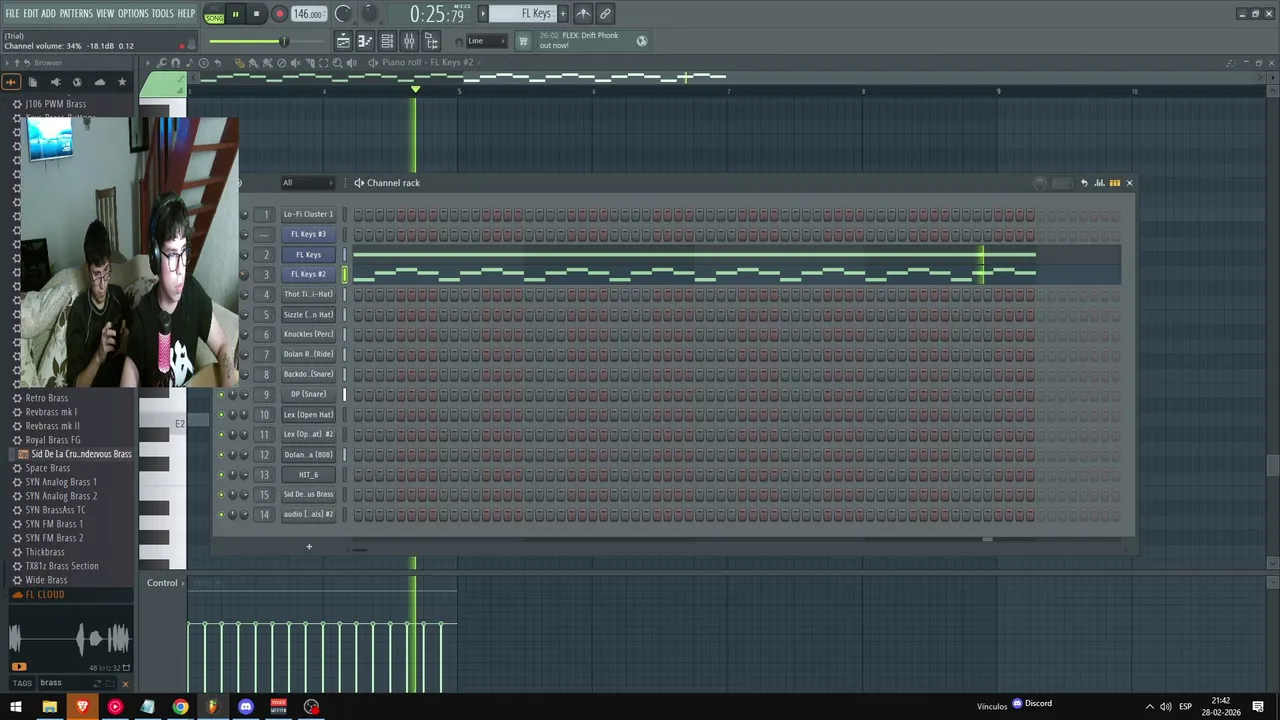
Task: Select SYN Analog Brass 1 preset
Action: coord(61,482)
